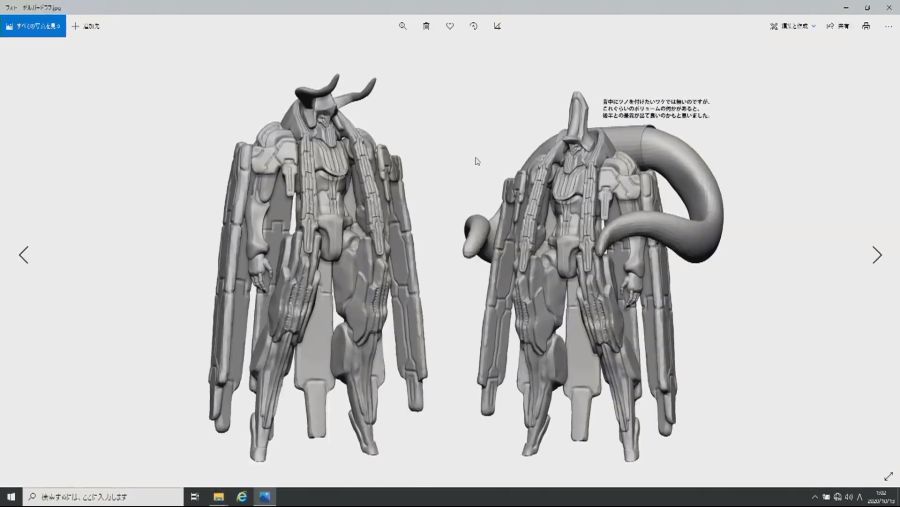Click the Print icon
900x507 pixels.
(x=866, y=26)
